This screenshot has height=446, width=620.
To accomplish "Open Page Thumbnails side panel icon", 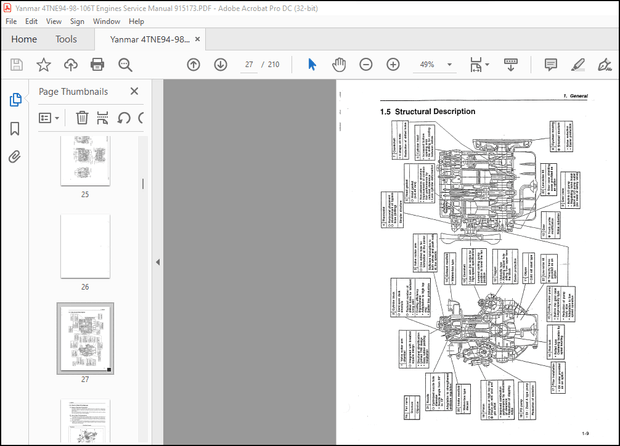I will [15, 100].
